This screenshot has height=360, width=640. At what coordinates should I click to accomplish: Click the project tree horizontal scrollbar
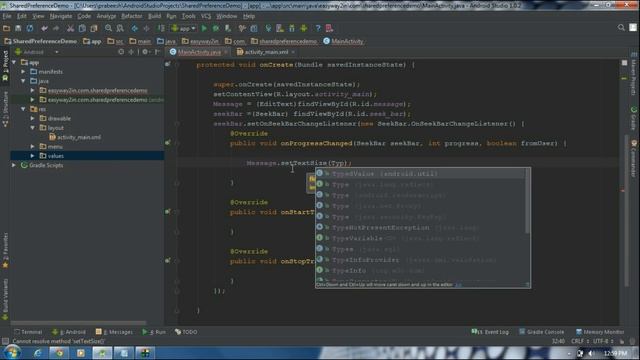pyautogui.click(x=78, y=322)
